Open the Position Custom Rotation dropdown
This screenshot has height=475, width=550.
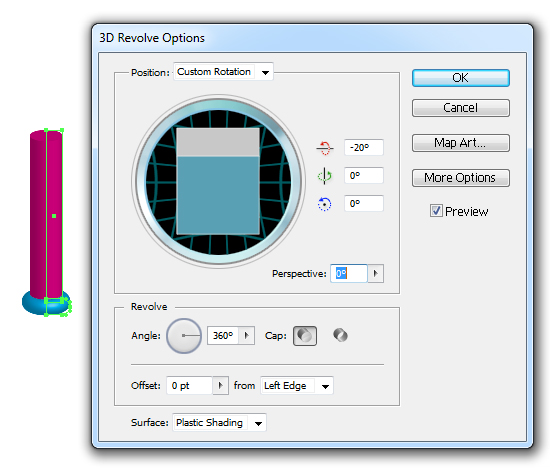click(x=223, y=72)
